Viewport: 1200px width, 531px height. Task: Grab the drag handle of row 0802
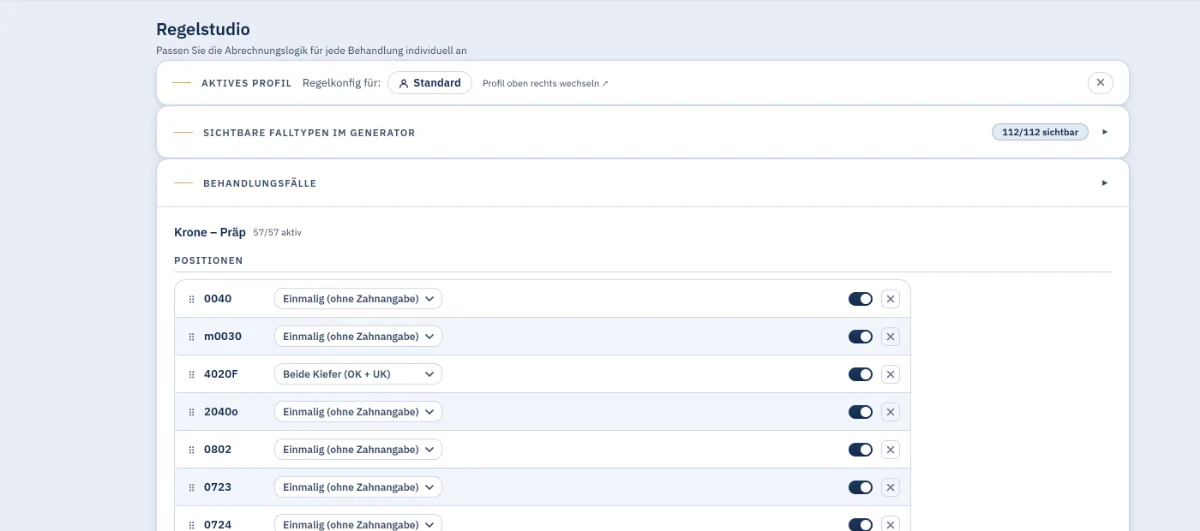192,450
